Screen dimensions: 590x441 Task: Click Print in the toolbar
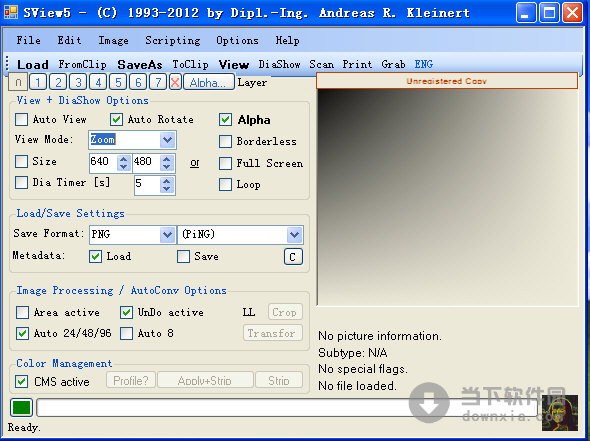pos(357,65)
